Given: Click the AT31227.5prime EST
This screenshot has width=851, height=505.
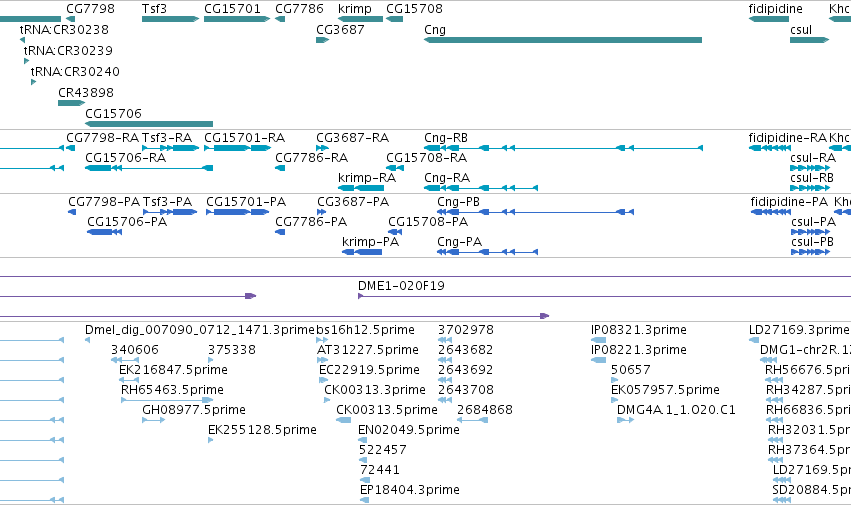Looking at the screenshot, I should pyautogui.click(x=322, y=360).
